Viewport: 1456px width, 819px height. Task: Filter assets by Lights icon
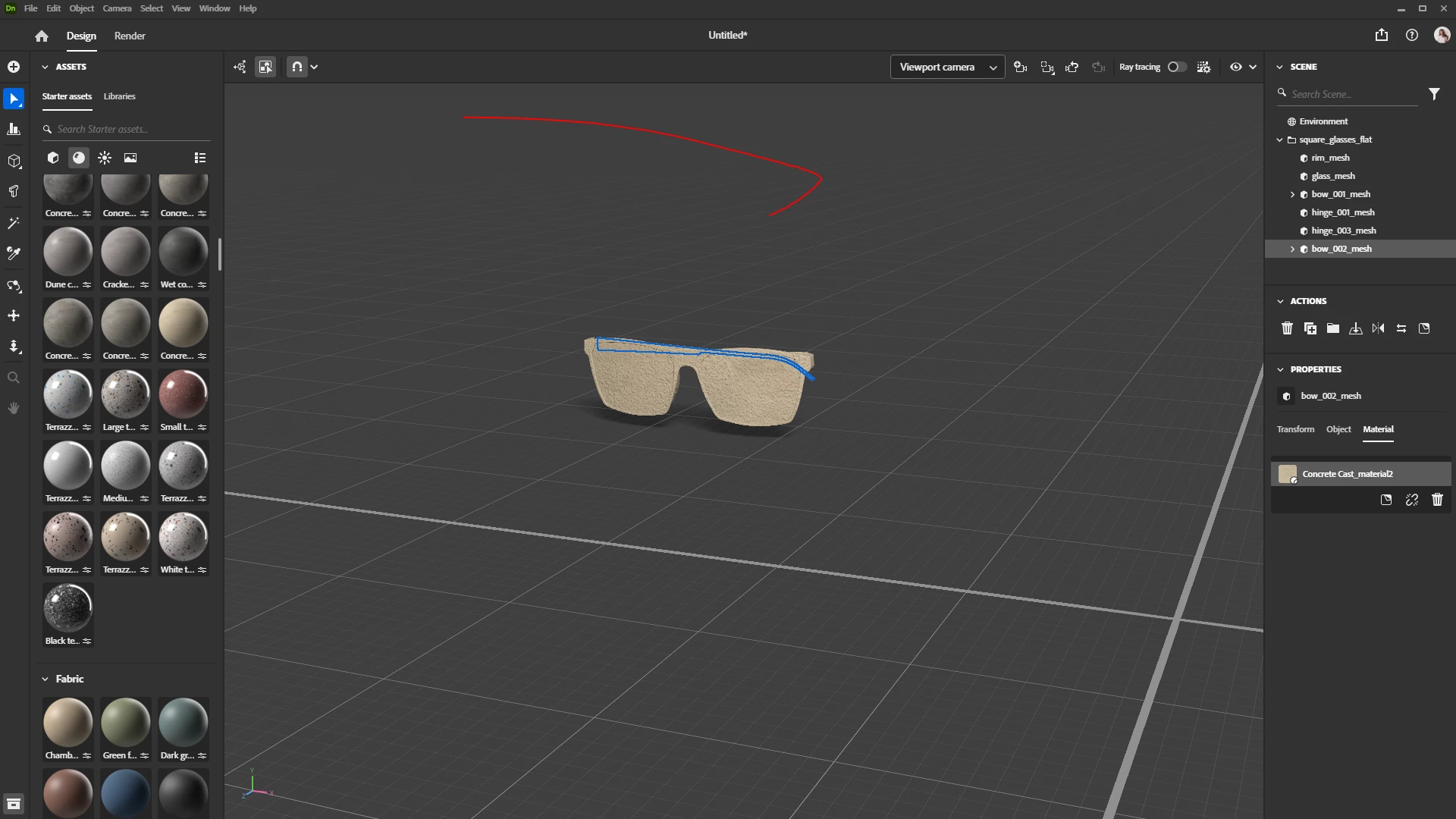point(105,158)
